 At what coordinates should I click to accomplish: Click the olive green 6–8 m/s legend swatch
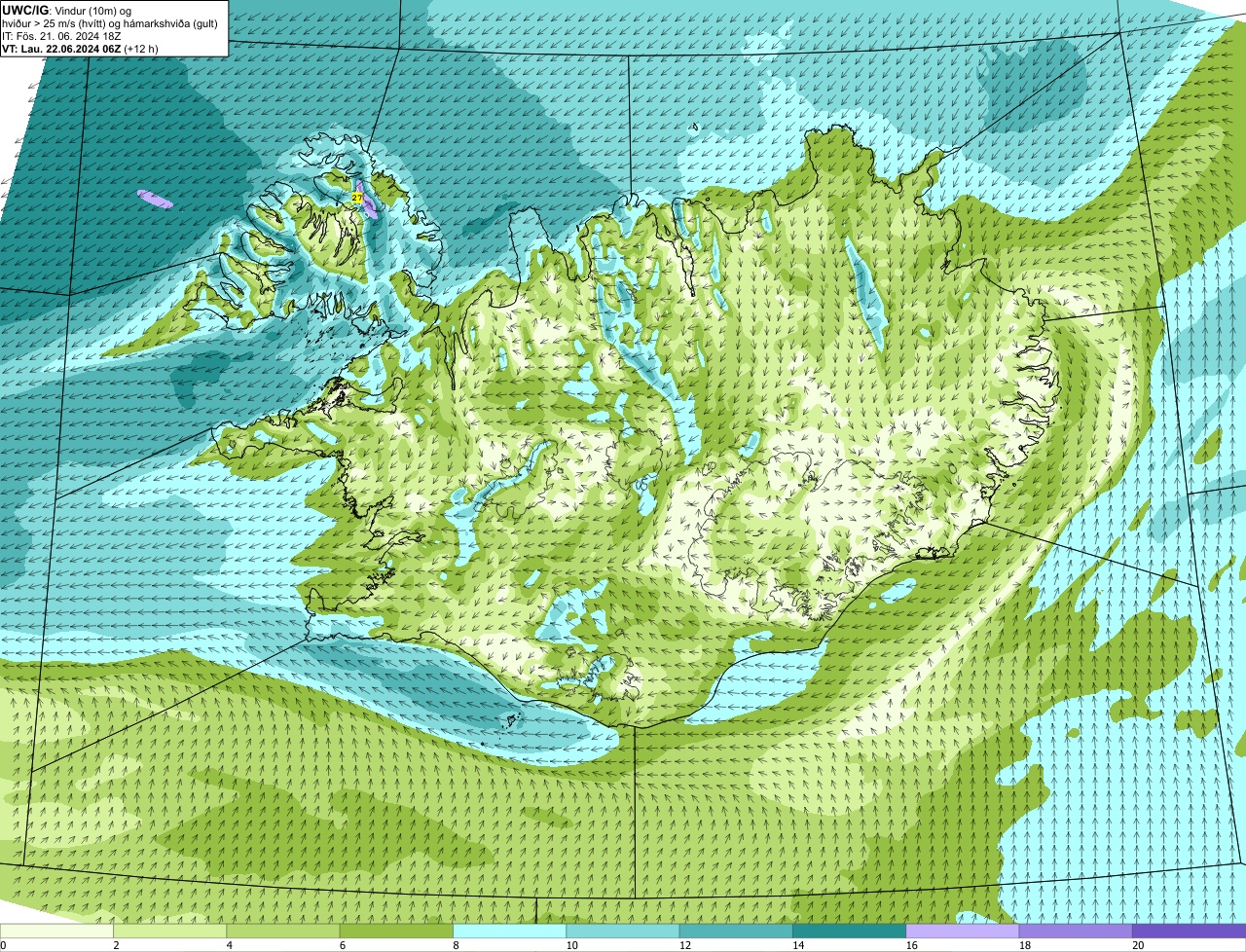pos(396,931)
